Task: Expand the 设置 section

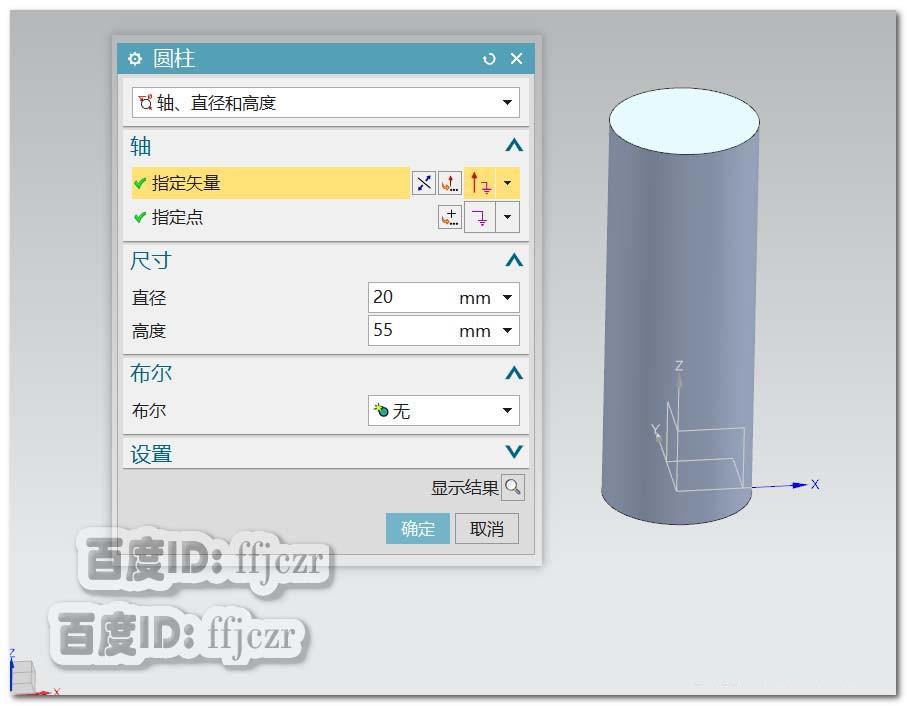Action: point(513,451)
